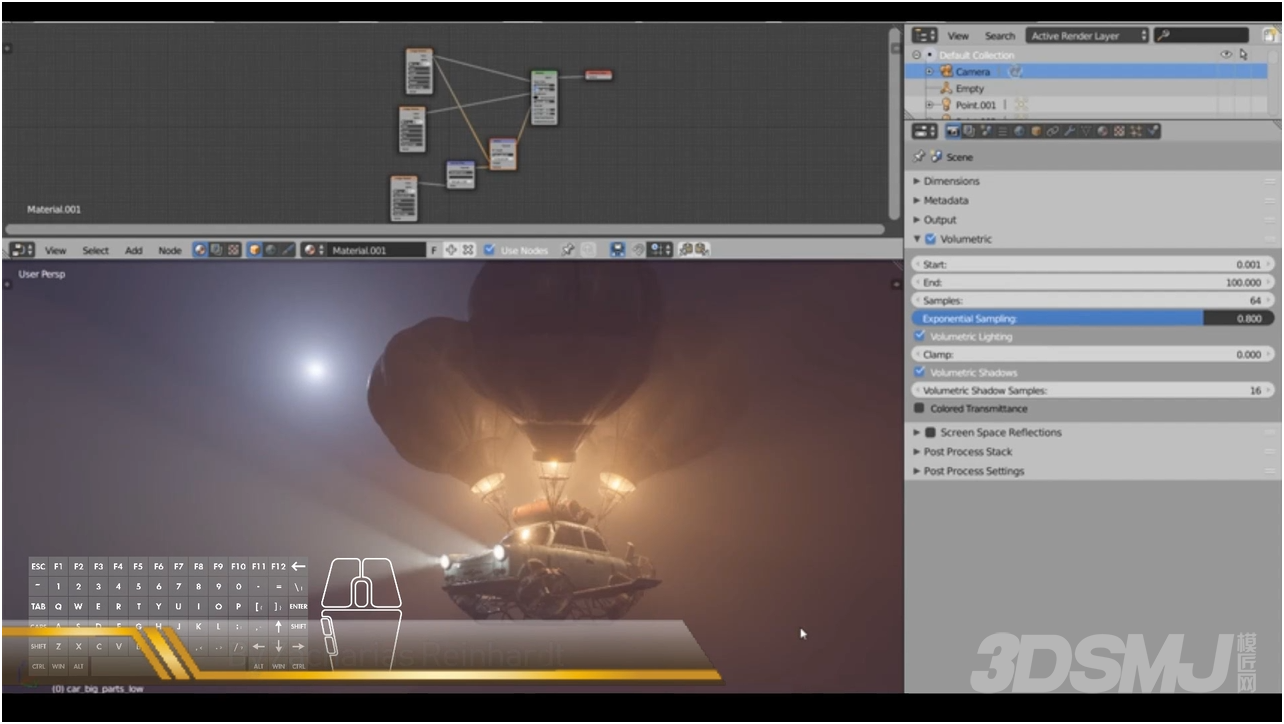Click the outliner search field

pyautogui.click(x=1201, y=36)
